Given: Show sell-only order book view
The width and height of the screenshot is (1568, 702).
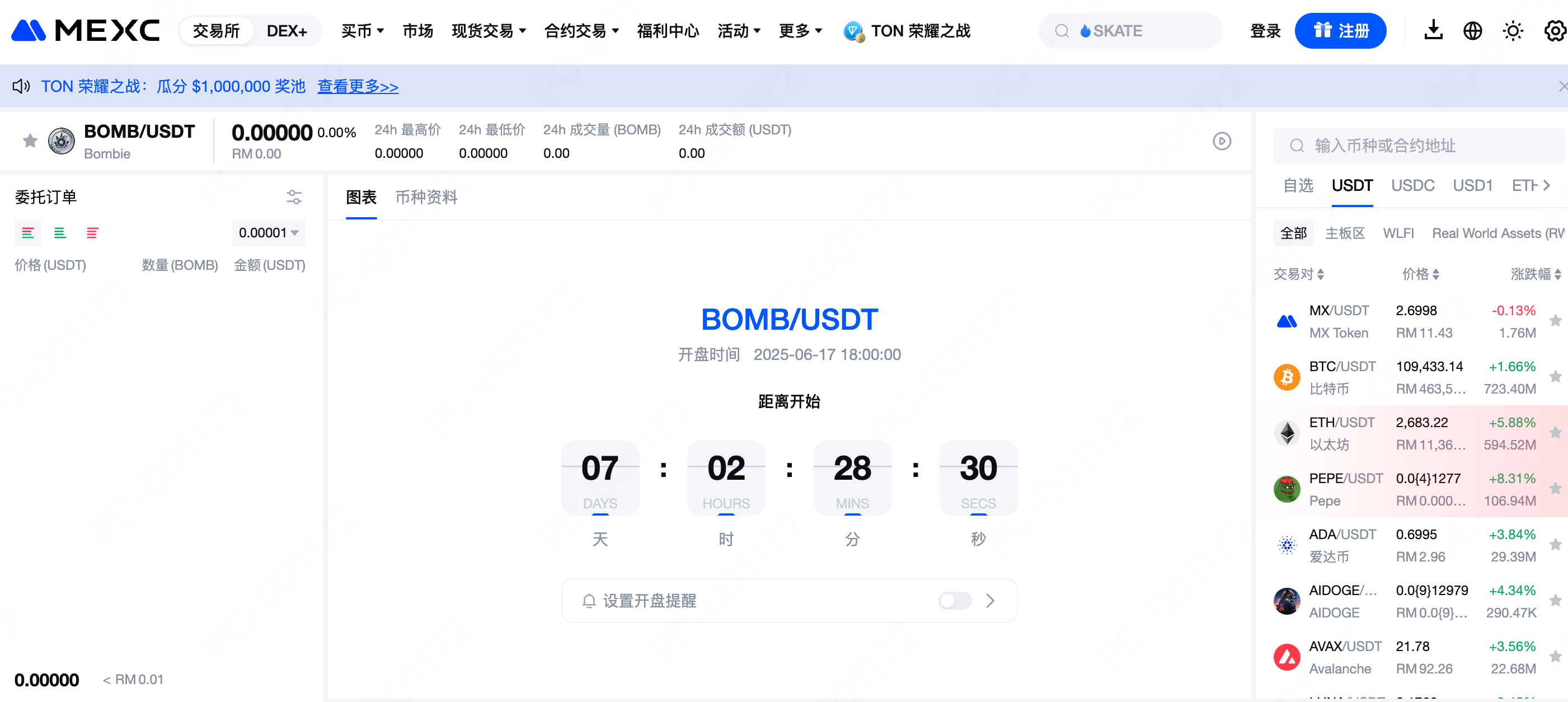Looking at the screenshot, I should pos(92,232).
